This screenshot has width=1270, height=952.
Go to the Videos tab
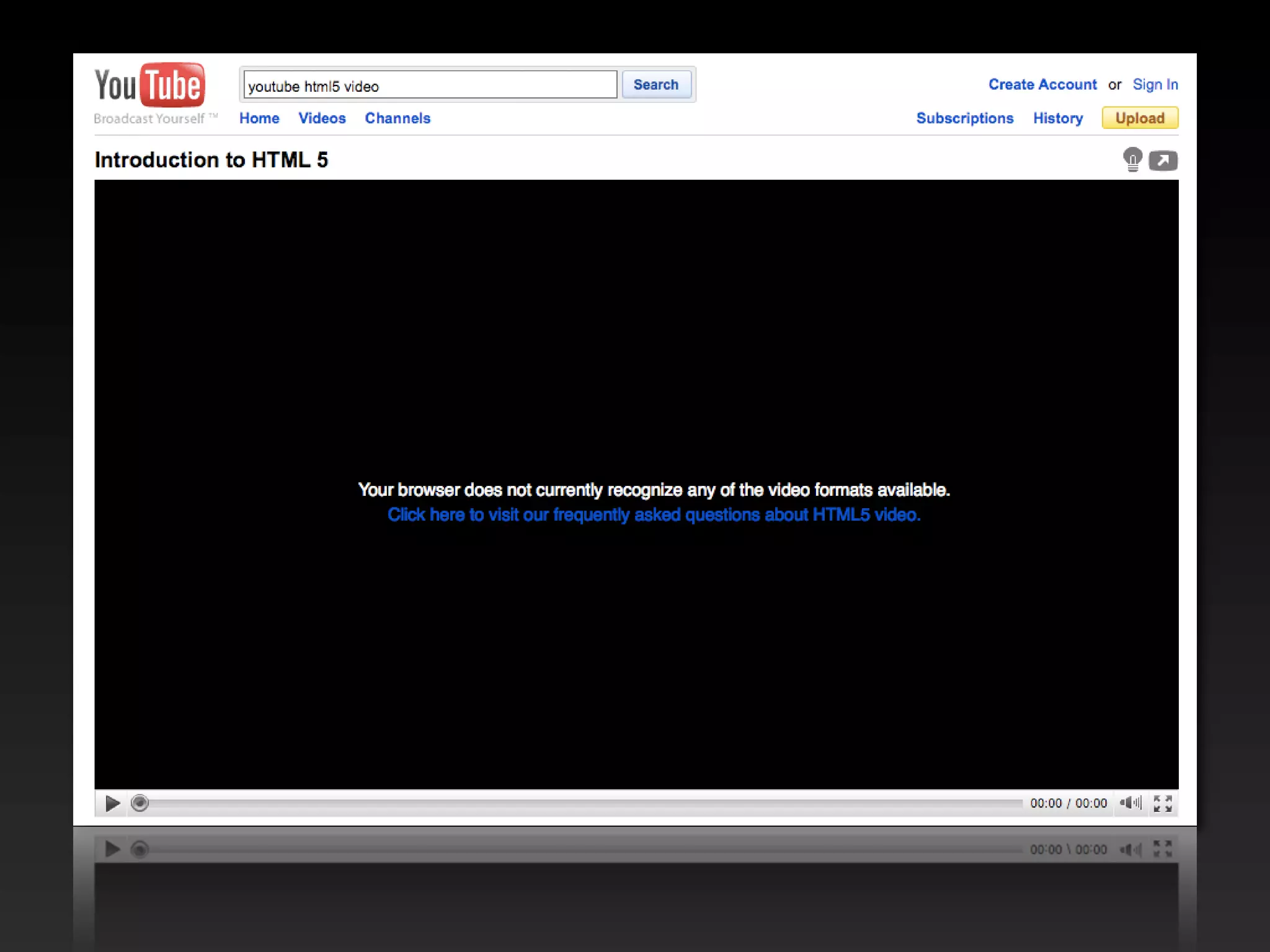click(x=322, y=118)
